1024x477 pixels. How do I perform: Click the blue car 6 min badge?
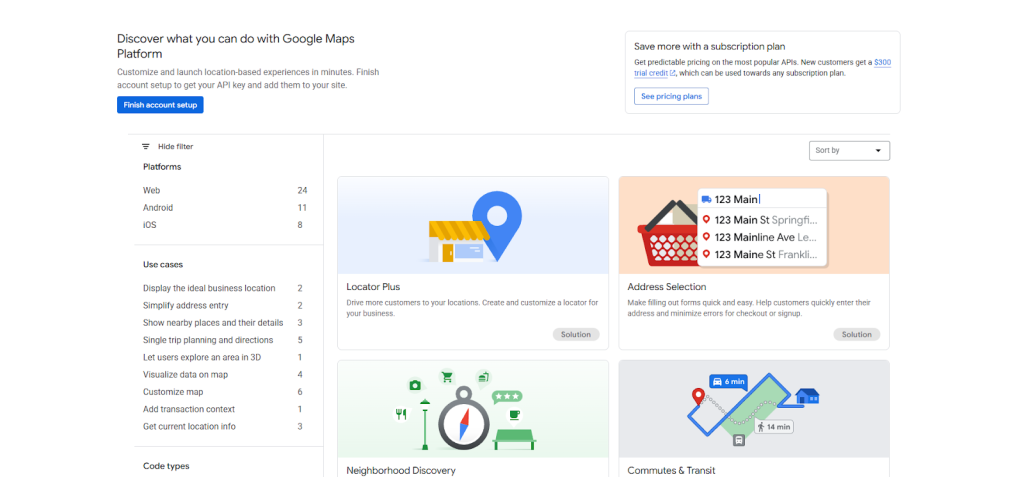[728, 382]
